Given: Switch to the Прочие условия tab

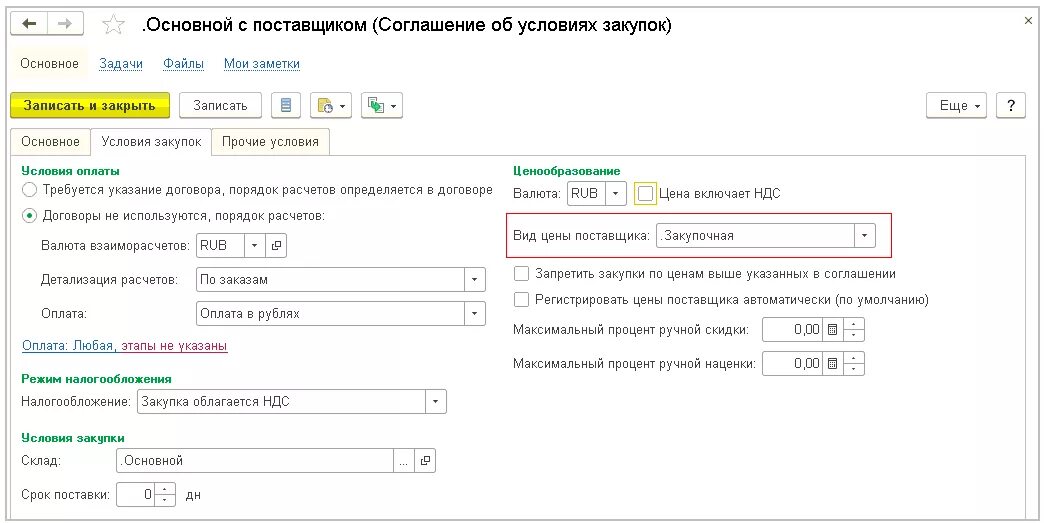Looking at the screenshot, I should pyautogui.click(x=270, y=142).
